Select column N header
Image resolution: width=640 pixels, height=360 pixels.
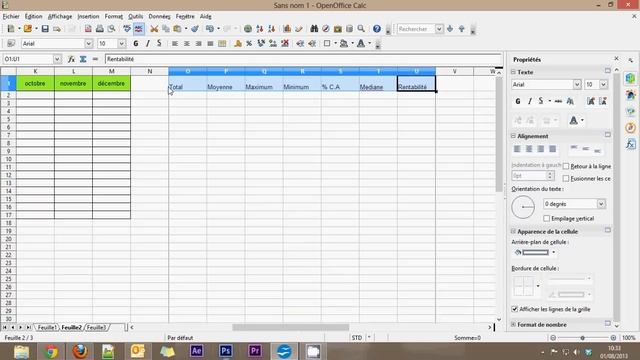click(150, 71)
